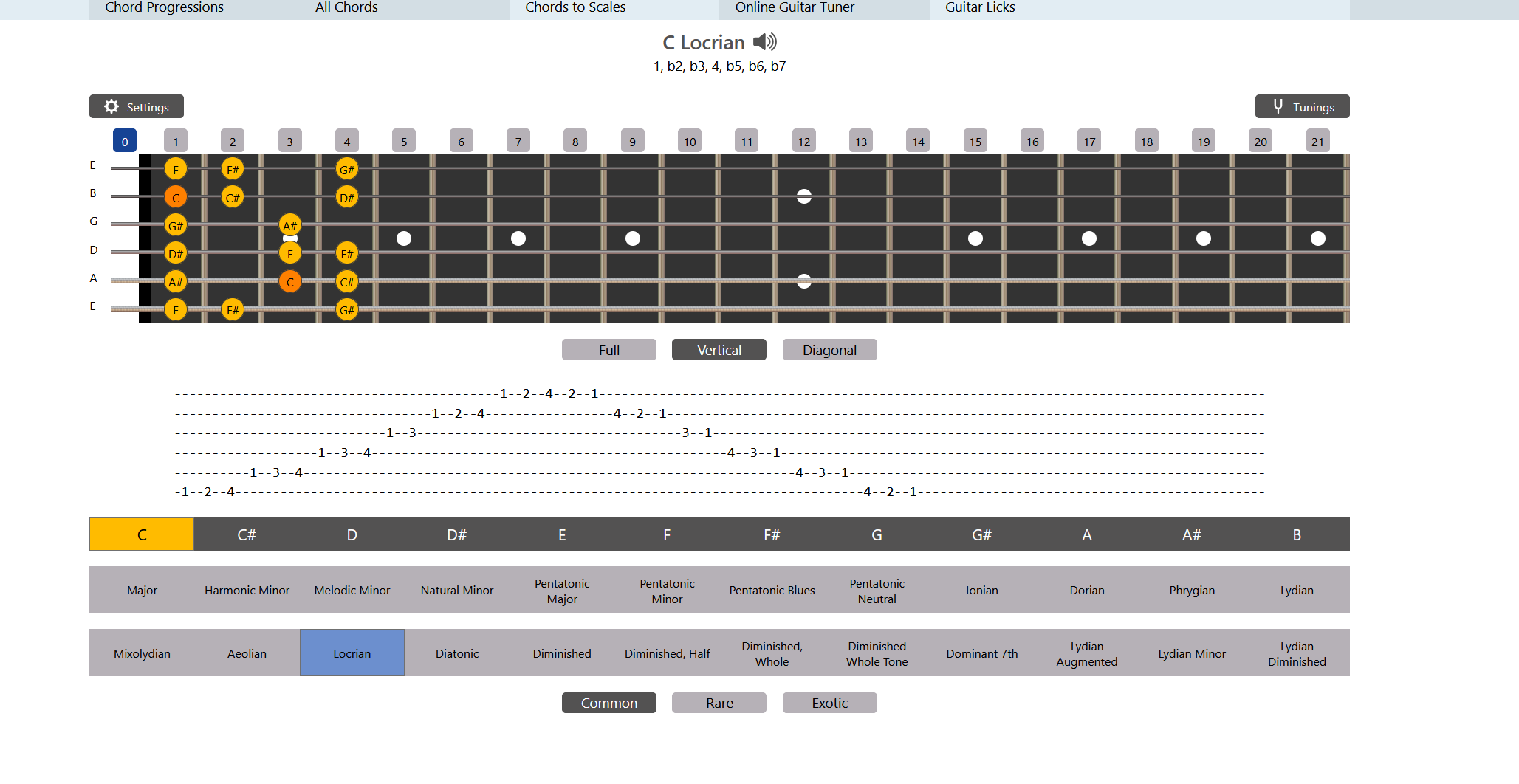Image resolution: width=1519 pixels, height=784 pixels.
Task: Open Tunings with the tuning fork icon
Action: coord(1302,106)
